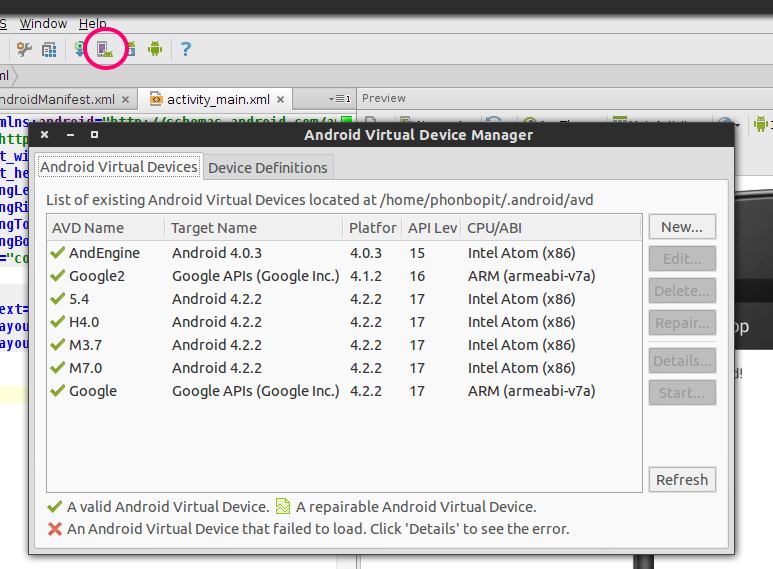Switch to the Android Virtual Devices tab
This screenshot has width=773, height=569.
119,167
